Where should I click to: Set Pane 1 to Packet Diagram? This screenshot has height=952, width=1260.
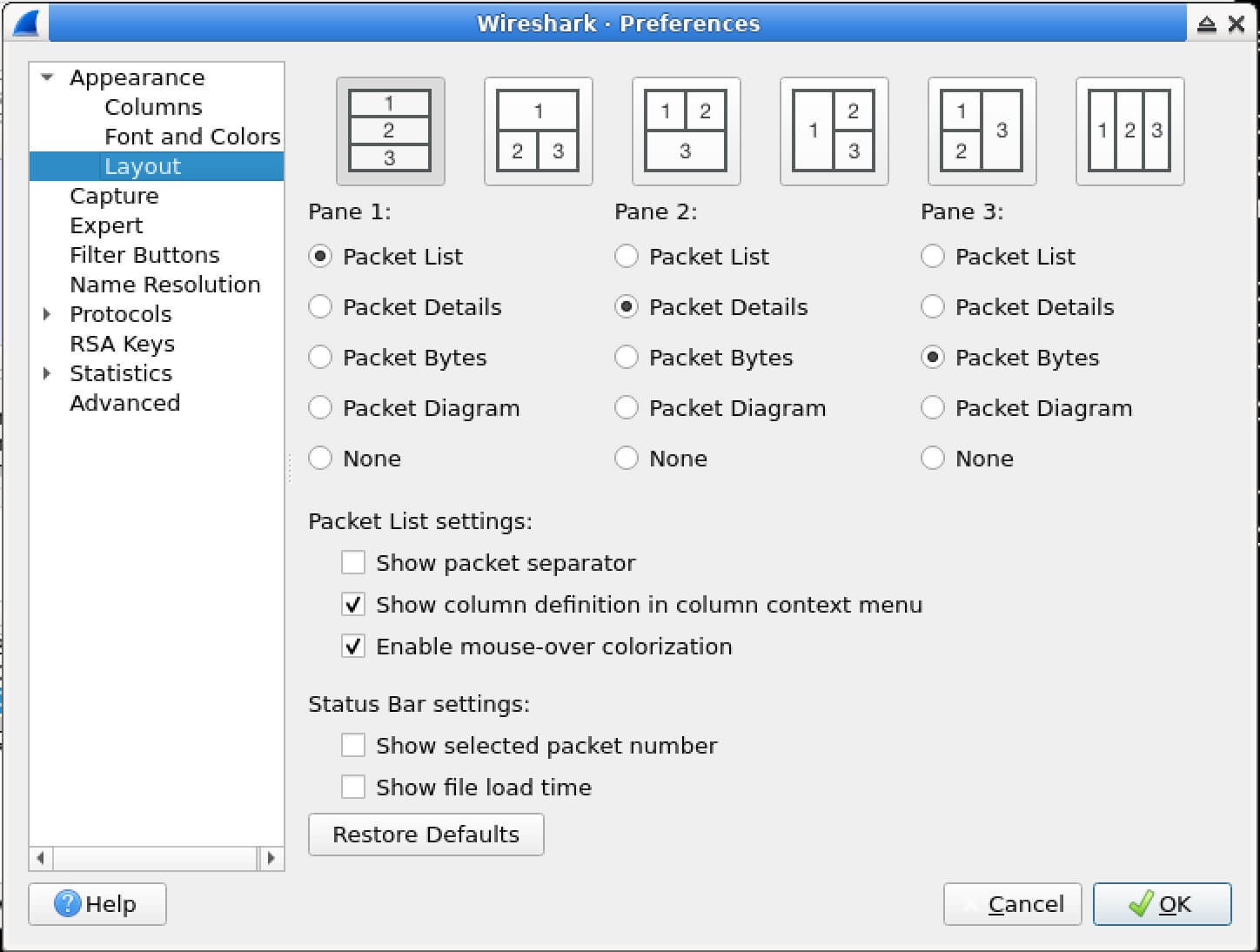point(414,408)
